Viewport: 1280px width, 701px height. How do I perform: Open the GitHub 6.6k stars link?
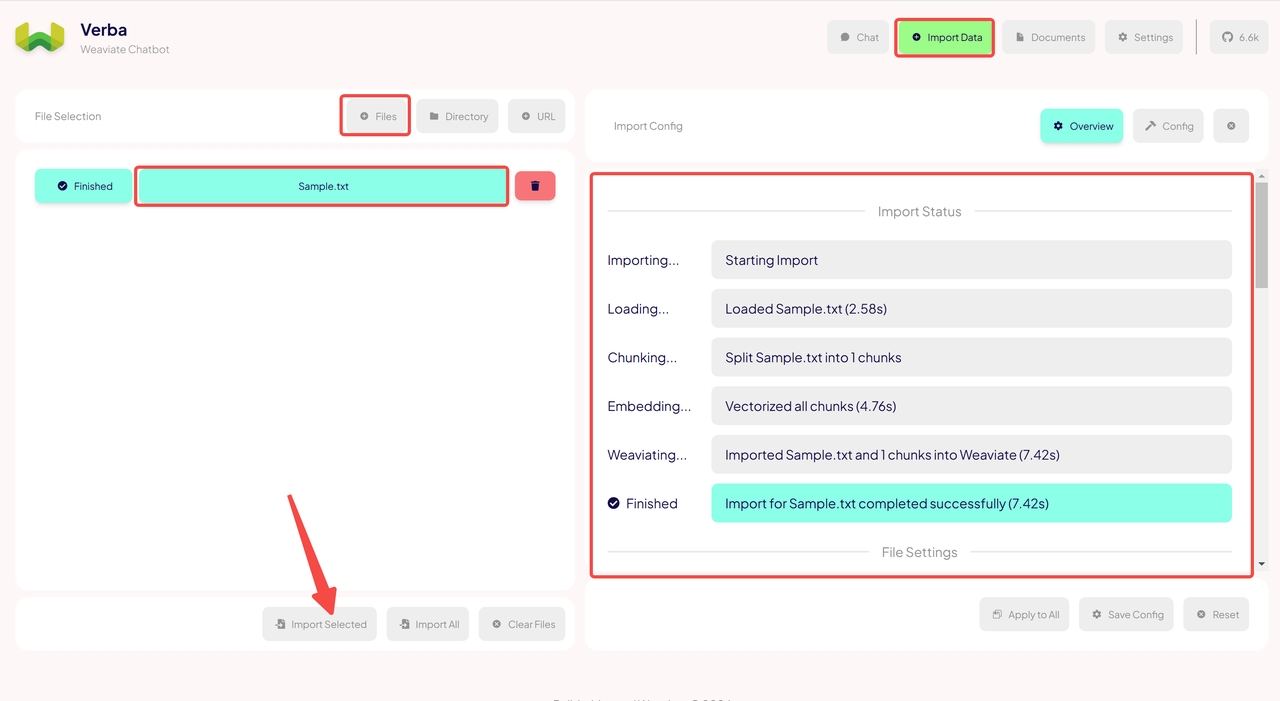click(1239, 37)
